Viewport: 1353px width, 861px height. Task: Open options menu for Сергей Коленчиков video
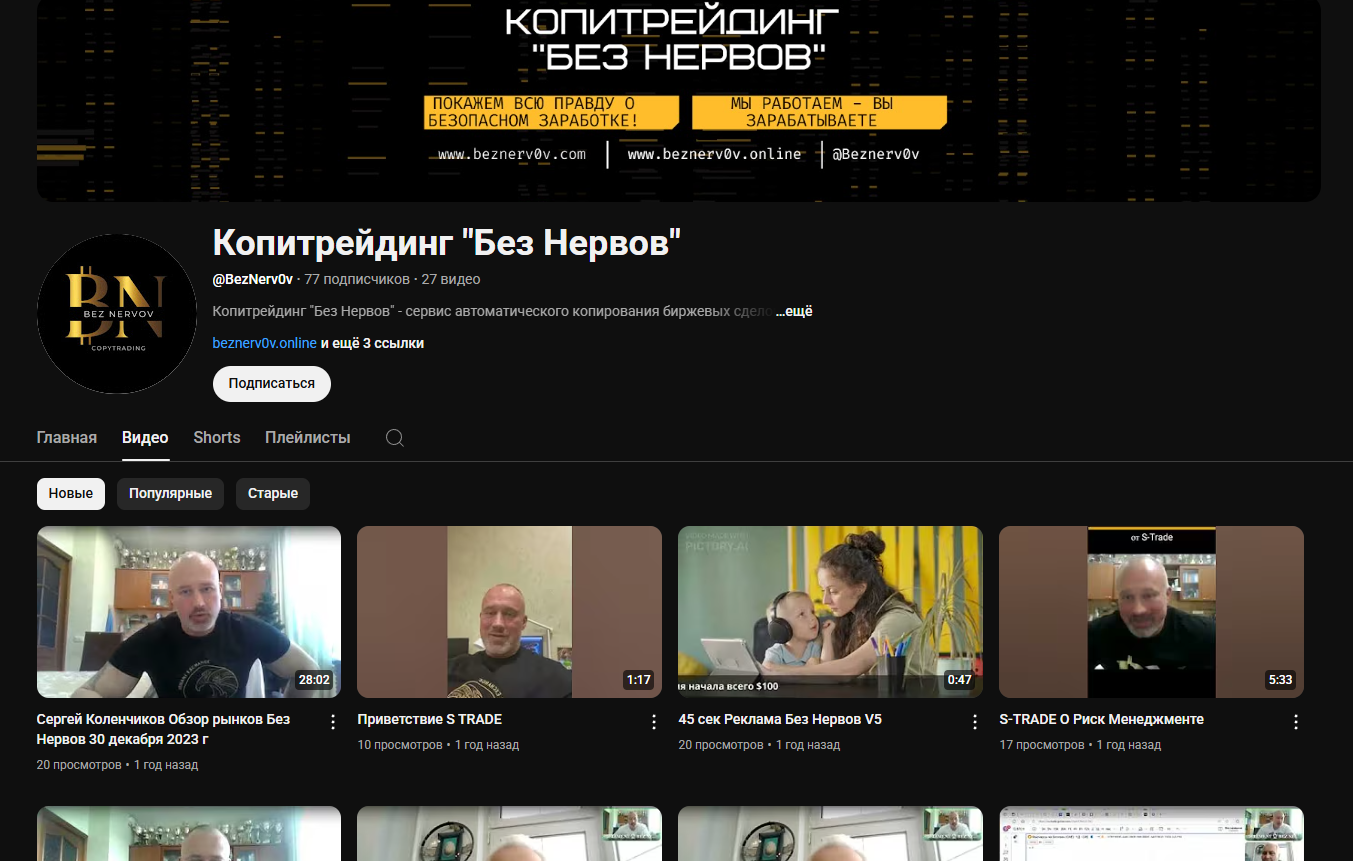[x=332, y=720]
